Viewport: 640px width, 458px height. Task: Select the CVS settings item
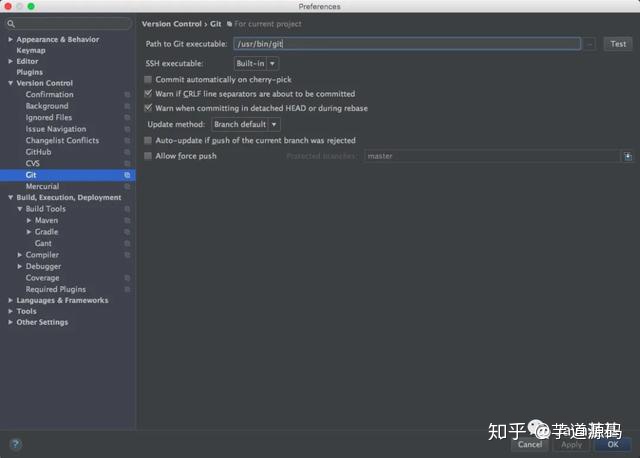coord(33,163)
